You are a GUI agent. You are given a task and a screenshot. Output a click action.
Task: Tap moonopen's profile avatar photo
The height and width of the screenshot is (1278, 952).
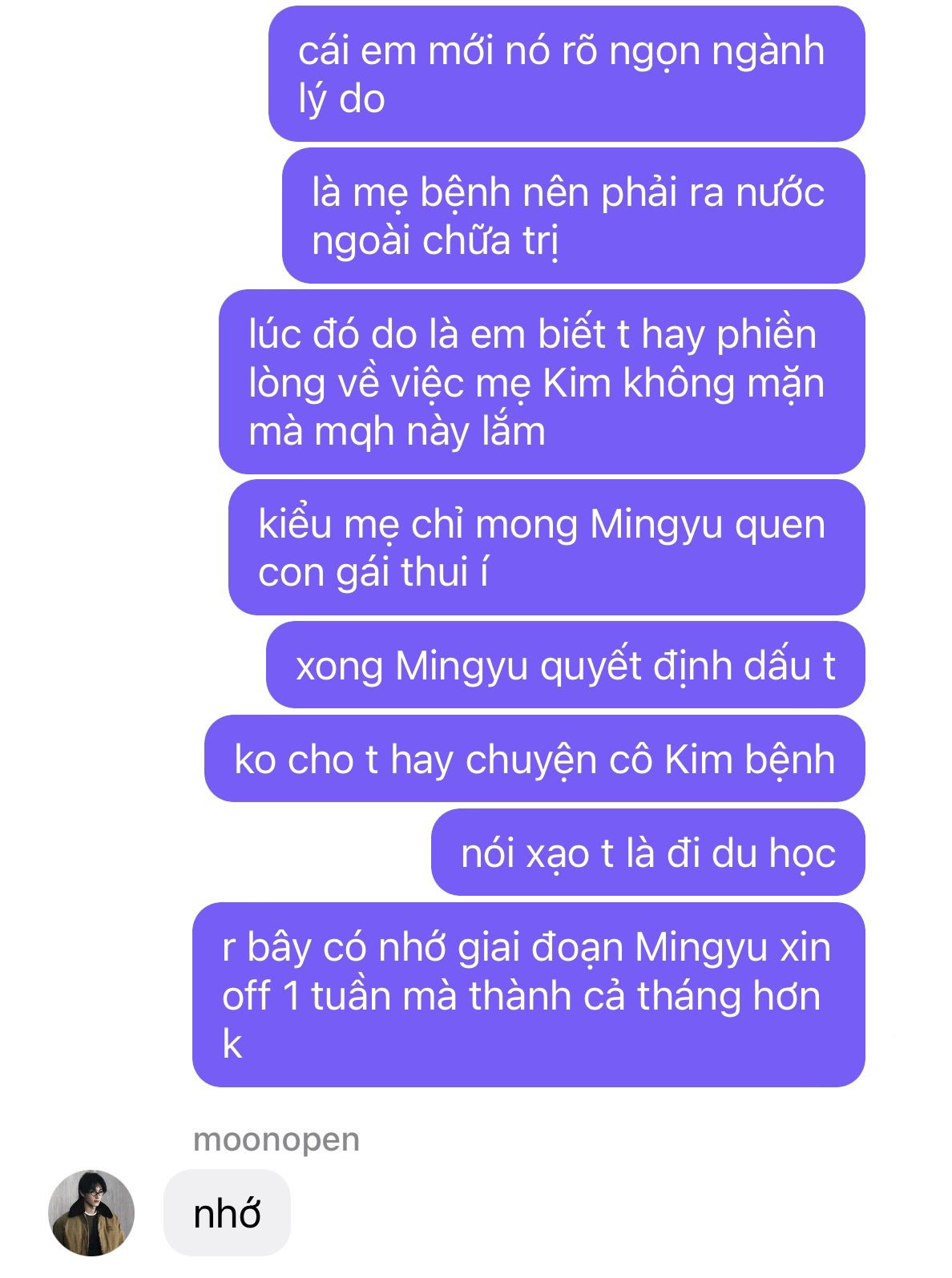tap(91, 1212)
